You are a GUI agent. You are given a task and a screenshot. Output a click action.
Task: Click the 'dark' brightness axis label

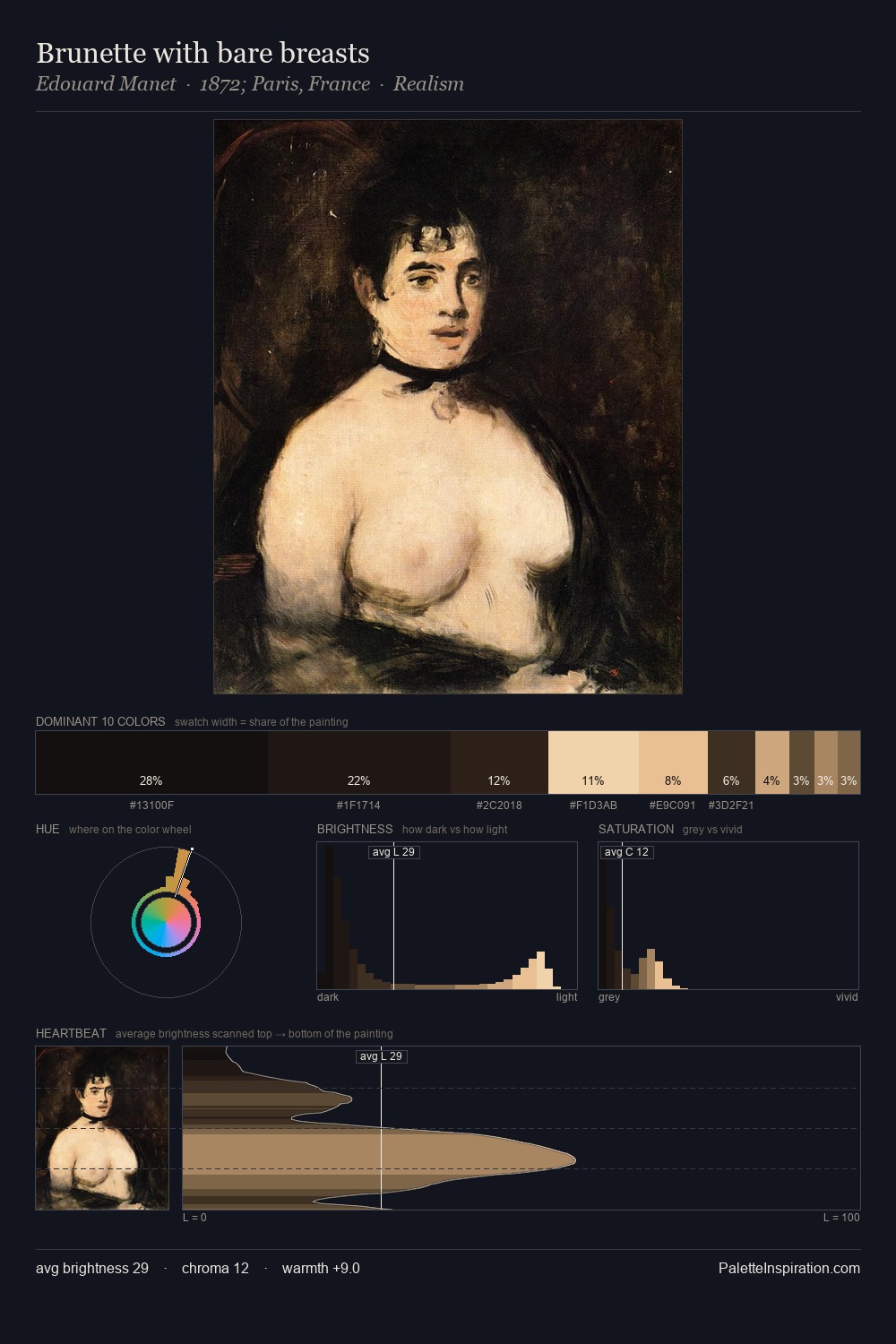point(328,997)
